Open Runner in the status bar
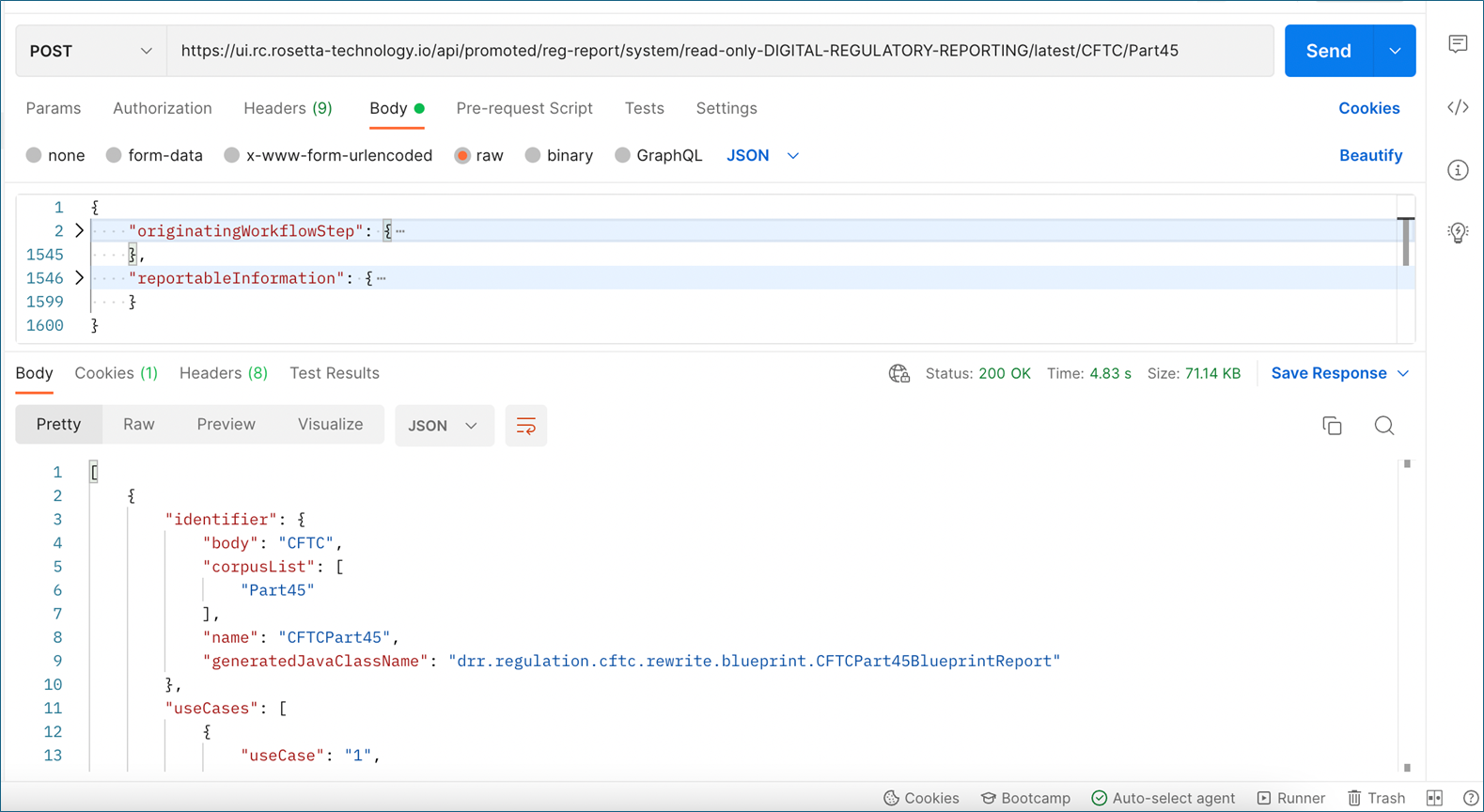The height and width of the screenshot is (812, 1484). click(1291, 798)
